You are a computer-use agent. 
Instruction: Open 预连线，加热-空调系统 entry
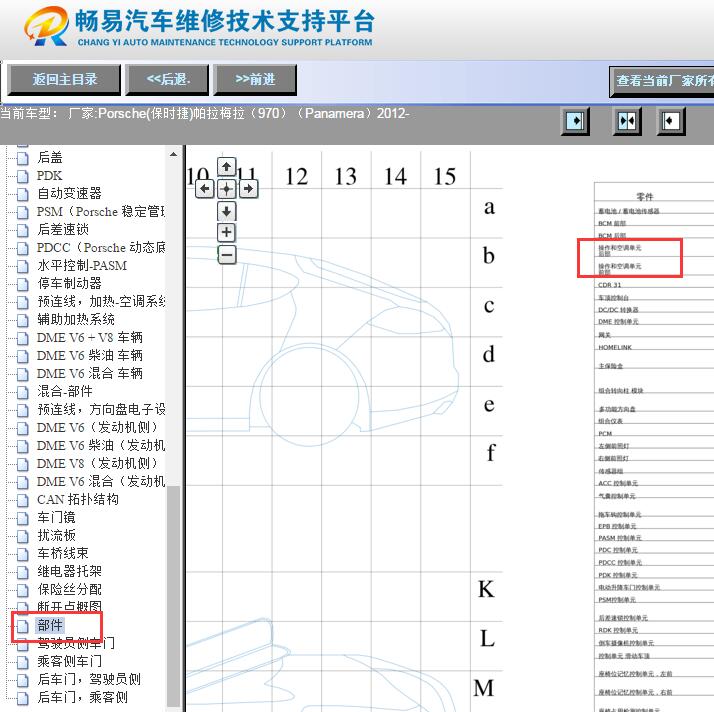click(x=101, y=301)
